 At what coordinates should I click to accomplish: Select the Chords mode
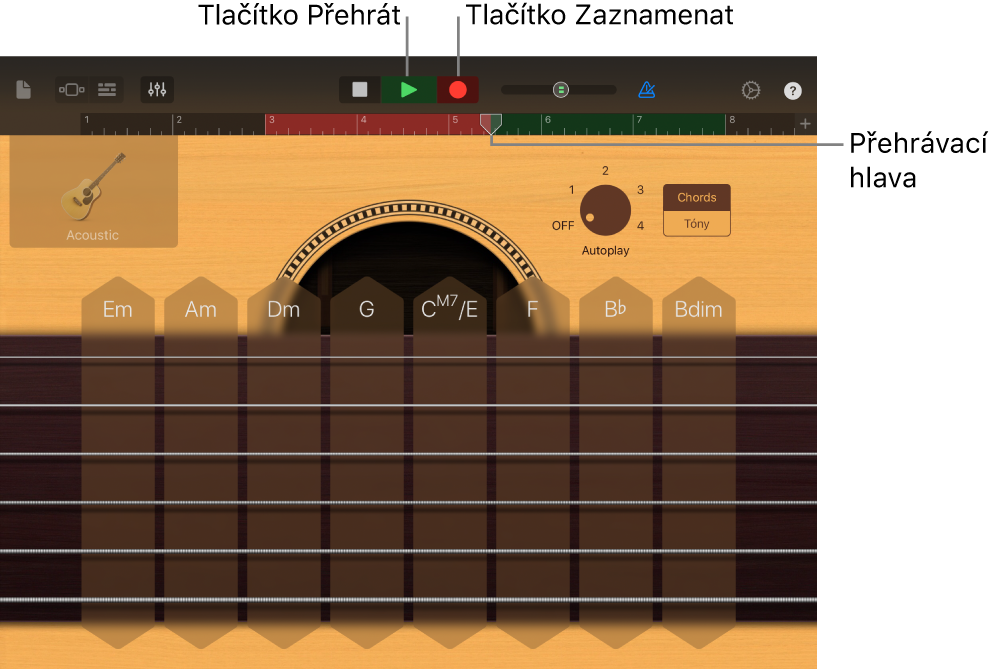[x=697, y=197]
